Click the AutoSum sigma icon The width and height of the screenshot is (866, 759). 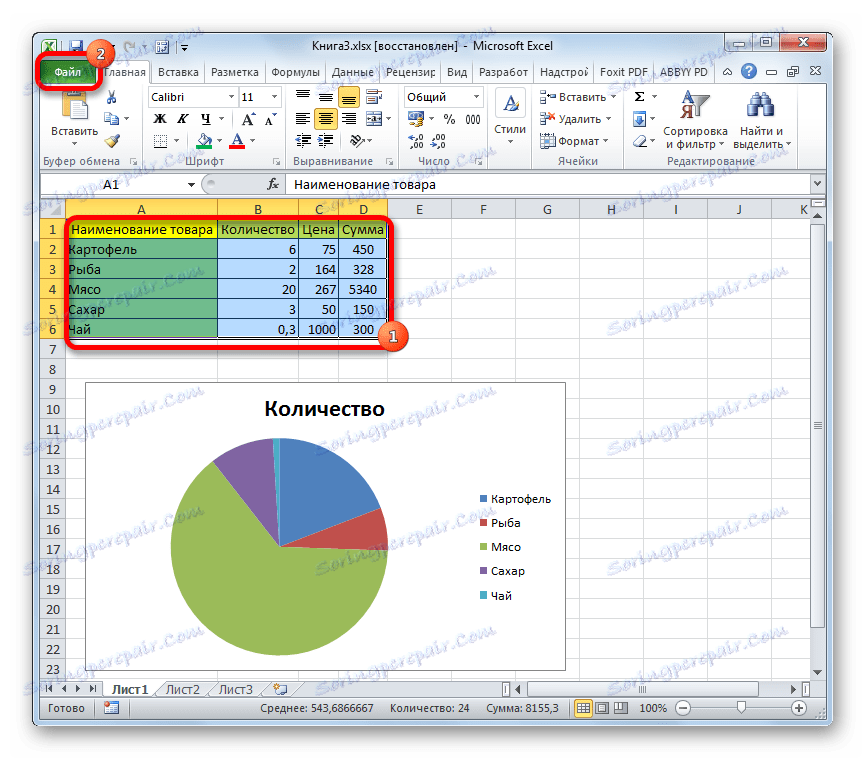pos(639,97)
